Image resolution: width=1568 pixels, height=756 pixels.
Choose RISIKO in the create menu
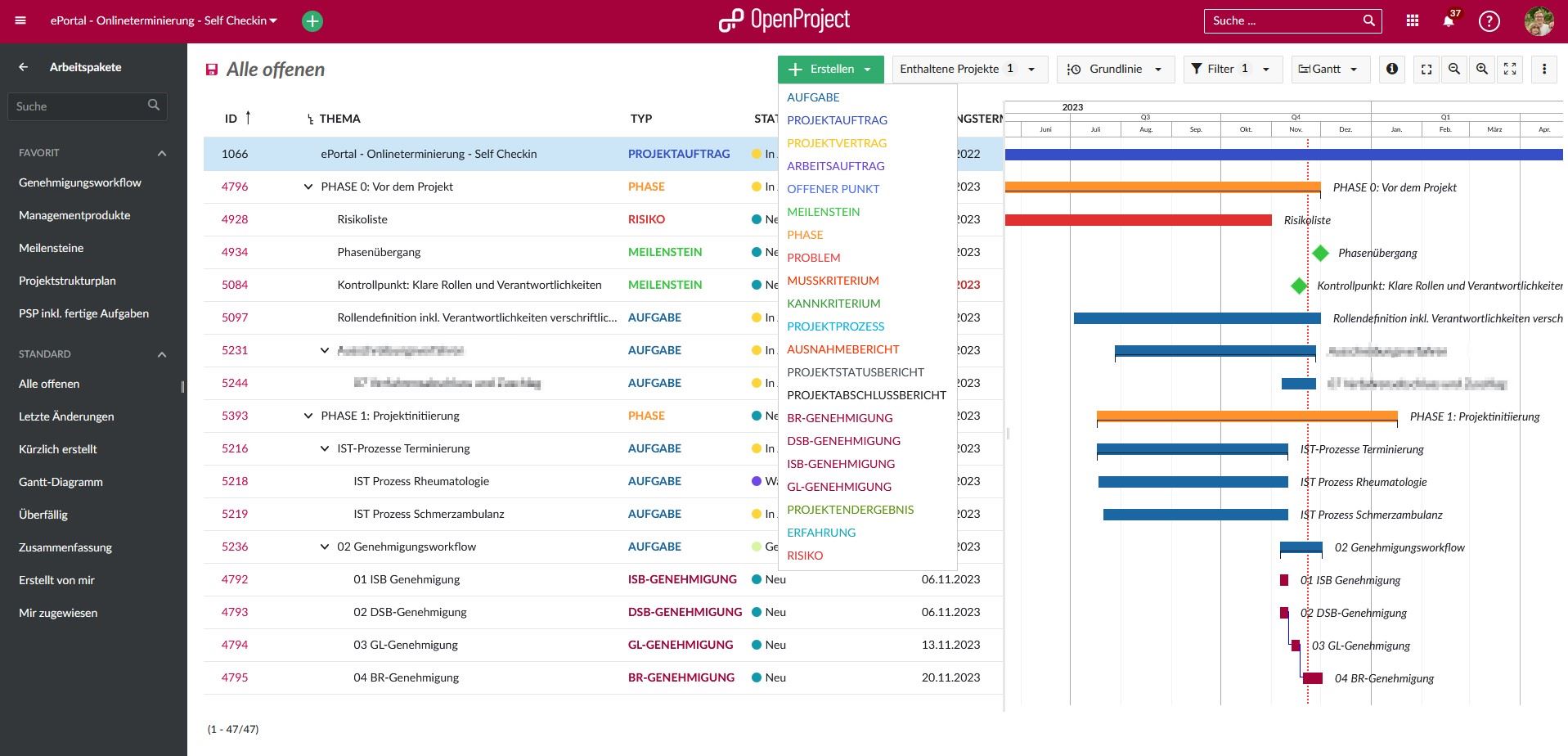[x=805, y=556]
